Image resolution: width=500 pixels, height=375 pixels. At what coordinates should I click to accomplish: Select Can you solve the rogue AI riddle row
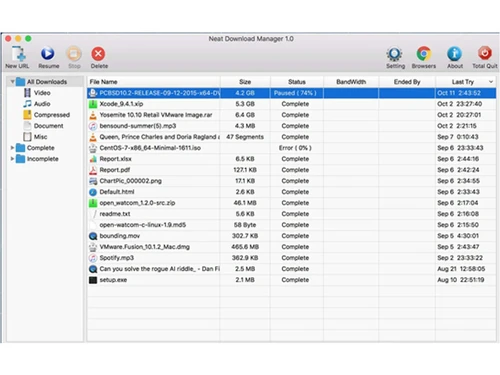point(292,269)
